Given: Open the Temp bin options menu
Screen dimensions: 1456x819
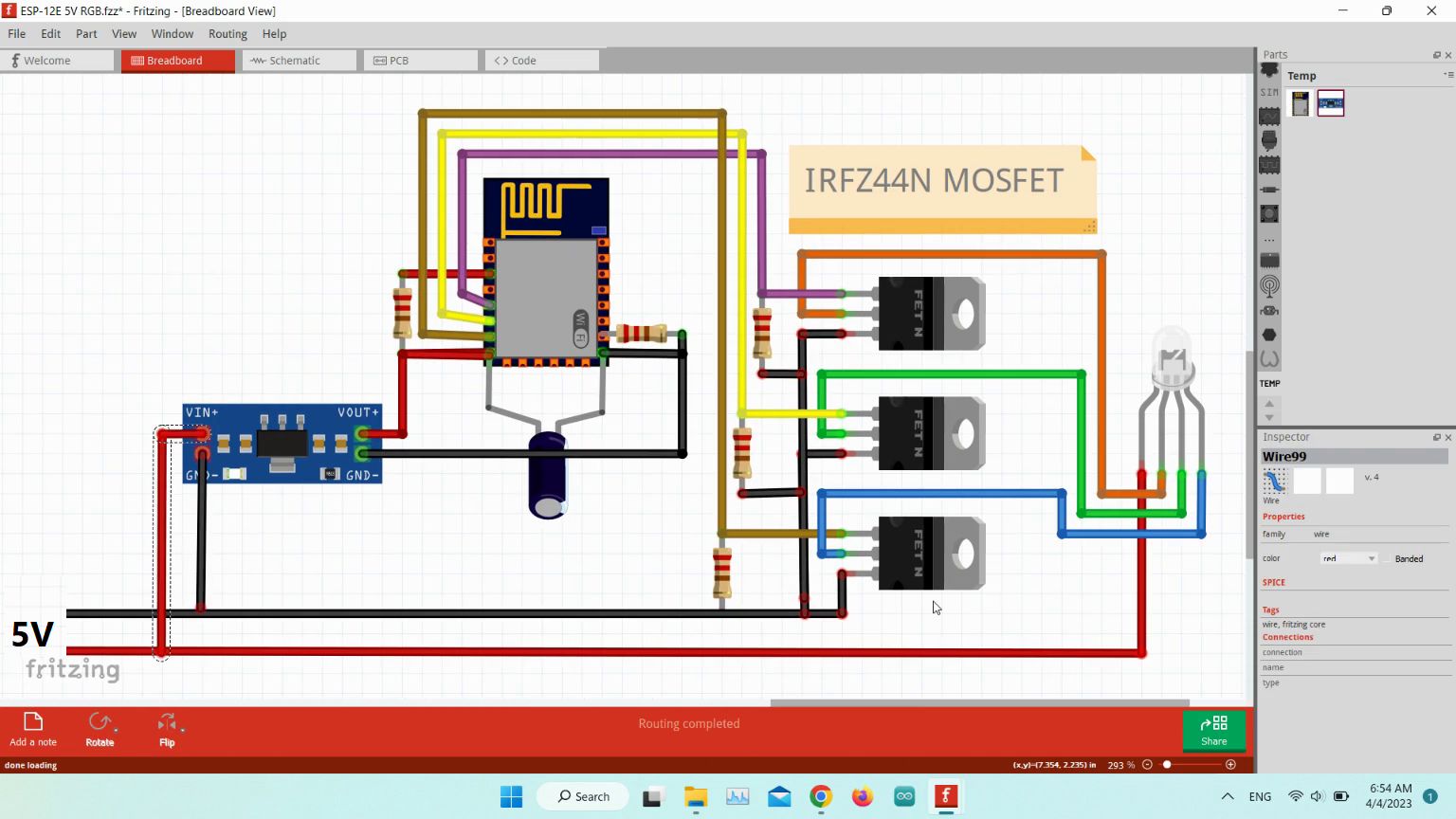Looking at the screenshot, I should (1447, 75).
